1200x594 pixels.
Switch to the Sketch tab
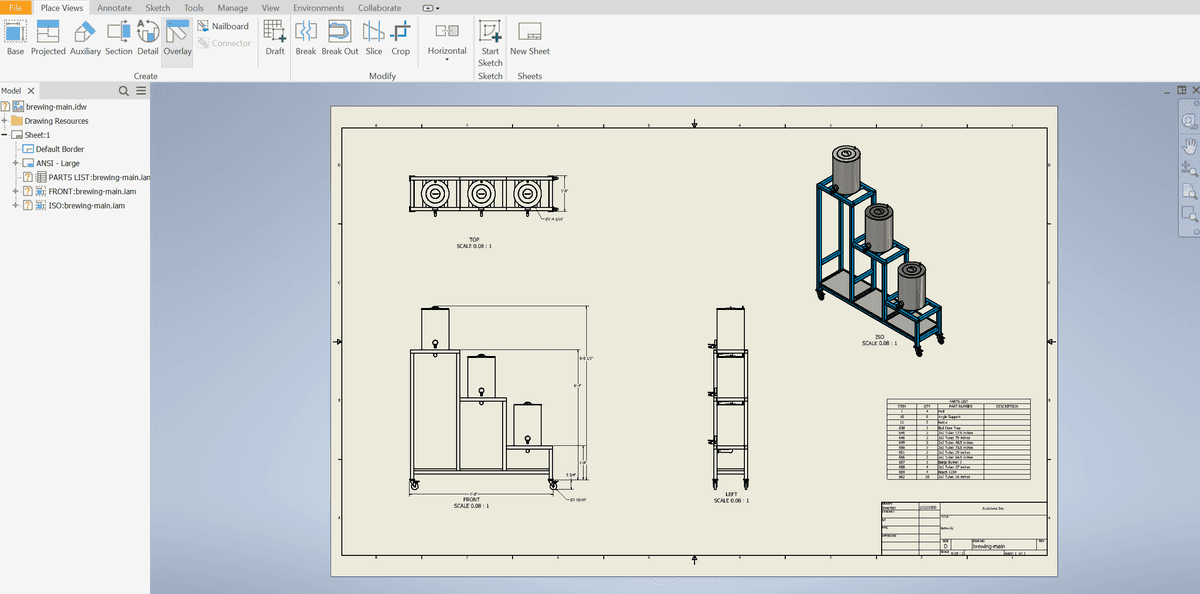pos(158,8)
